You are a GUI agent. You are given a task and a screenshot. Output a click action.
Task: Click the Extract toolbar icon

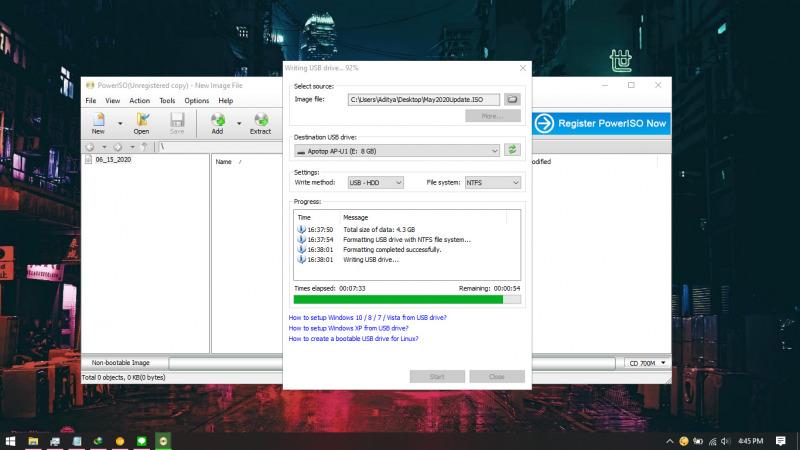point(261,123)
